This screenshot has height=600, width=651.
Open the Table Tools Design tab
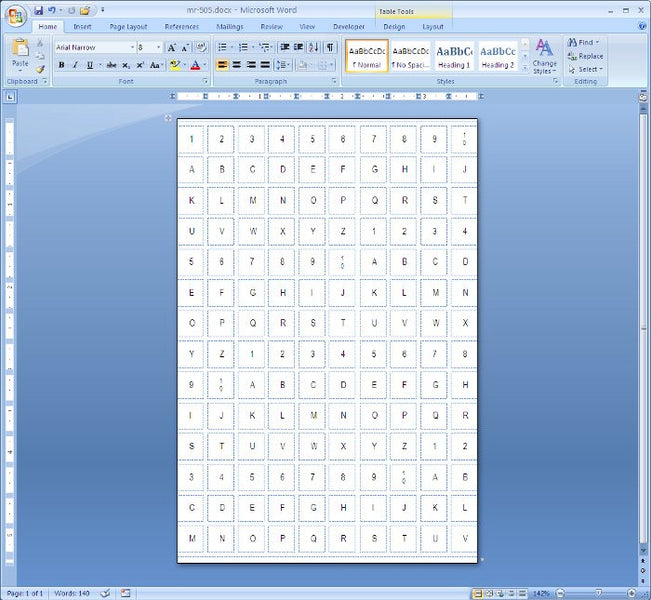(394, 27)
